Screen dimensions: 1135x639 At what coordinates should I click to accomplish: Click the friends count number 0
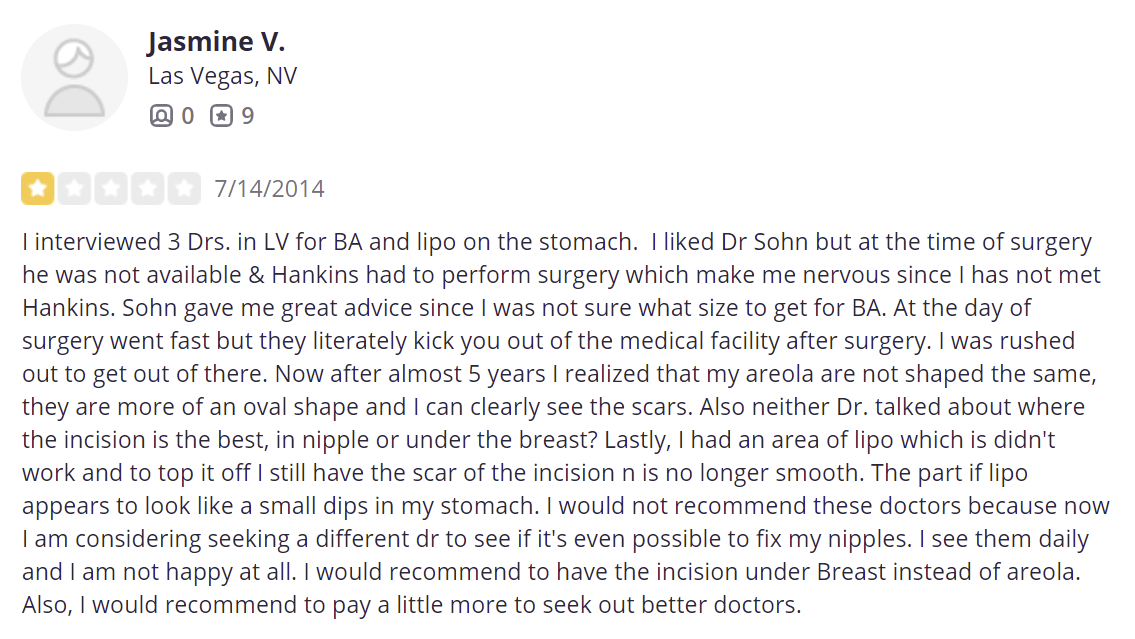click(x=187, y=116)
